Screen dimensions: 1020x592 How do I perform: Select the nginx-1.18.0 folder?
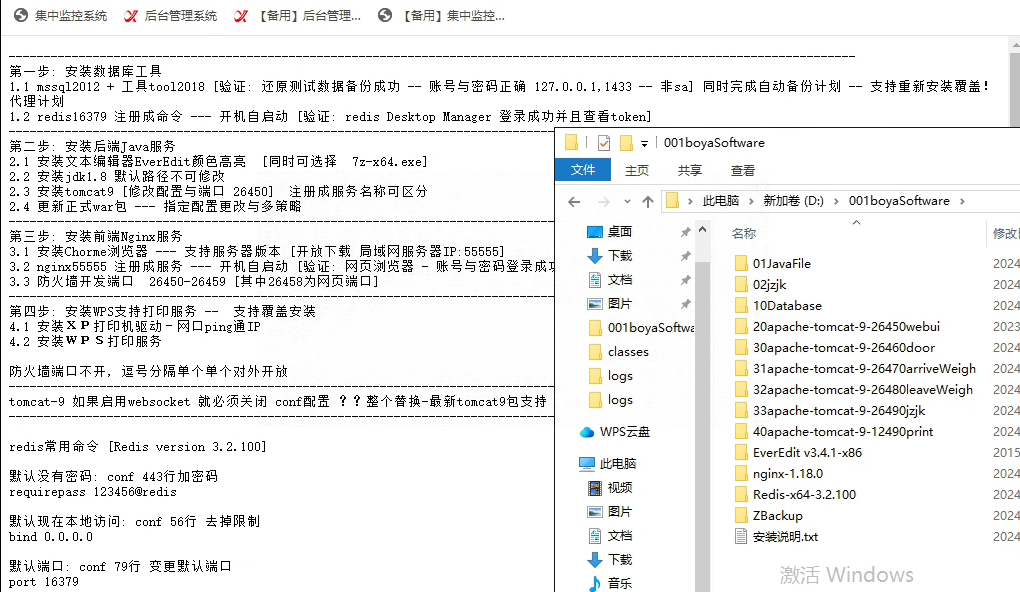[779, 474]
